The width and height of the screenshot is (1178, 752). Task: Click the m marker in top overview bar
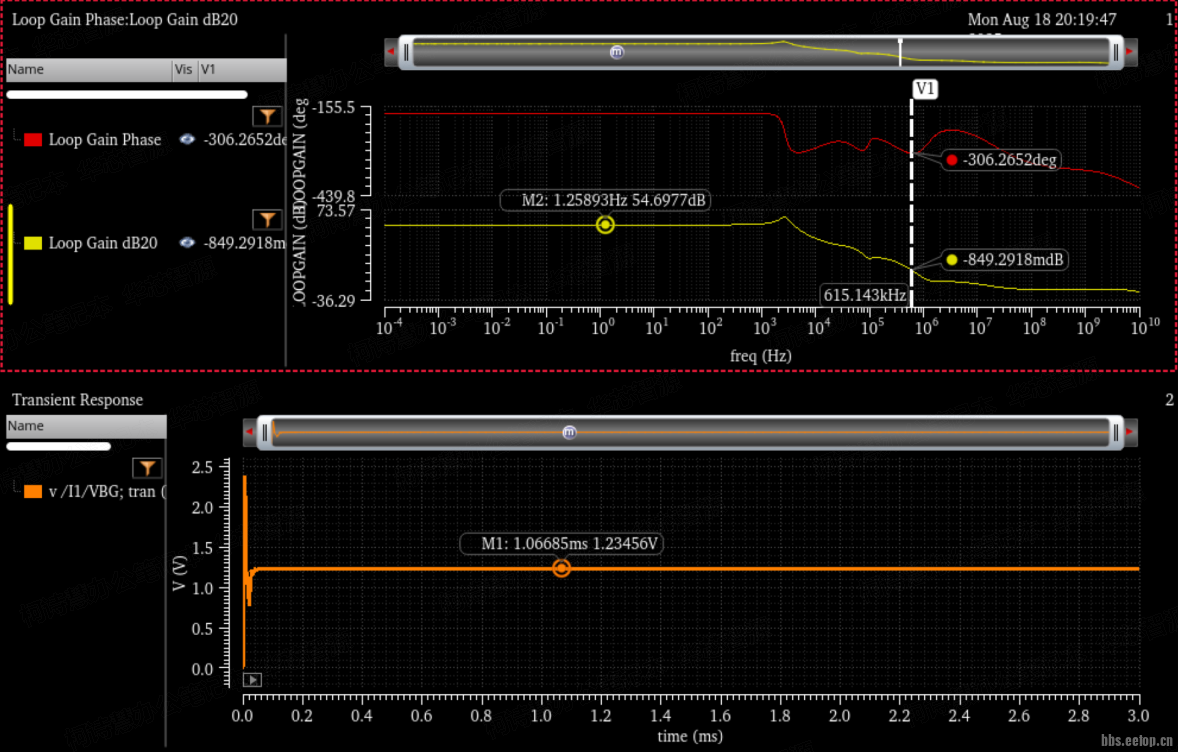[x=616, y=52]
